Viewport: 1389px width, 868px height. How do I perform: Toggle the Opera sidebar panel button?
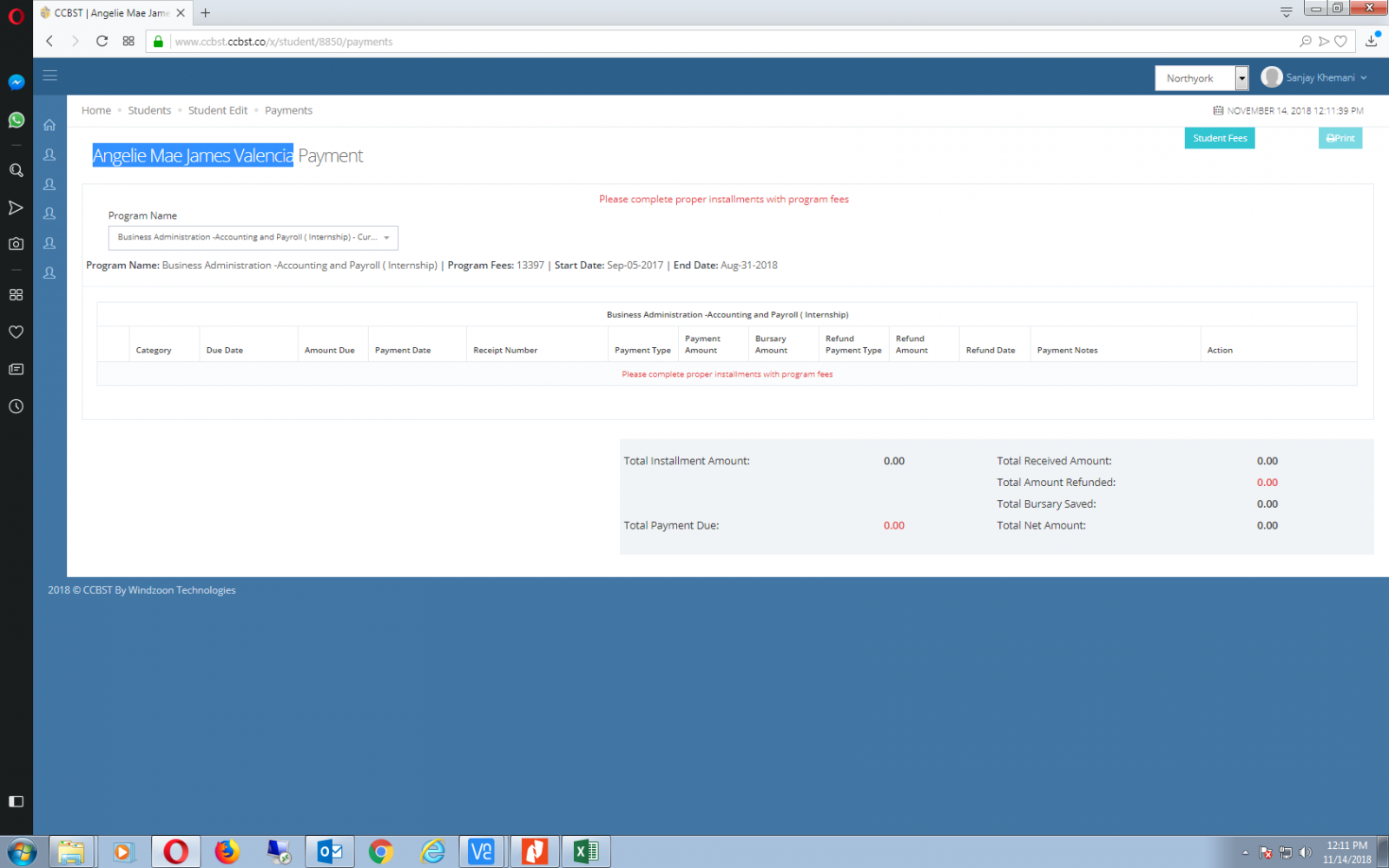pos(16,801)
